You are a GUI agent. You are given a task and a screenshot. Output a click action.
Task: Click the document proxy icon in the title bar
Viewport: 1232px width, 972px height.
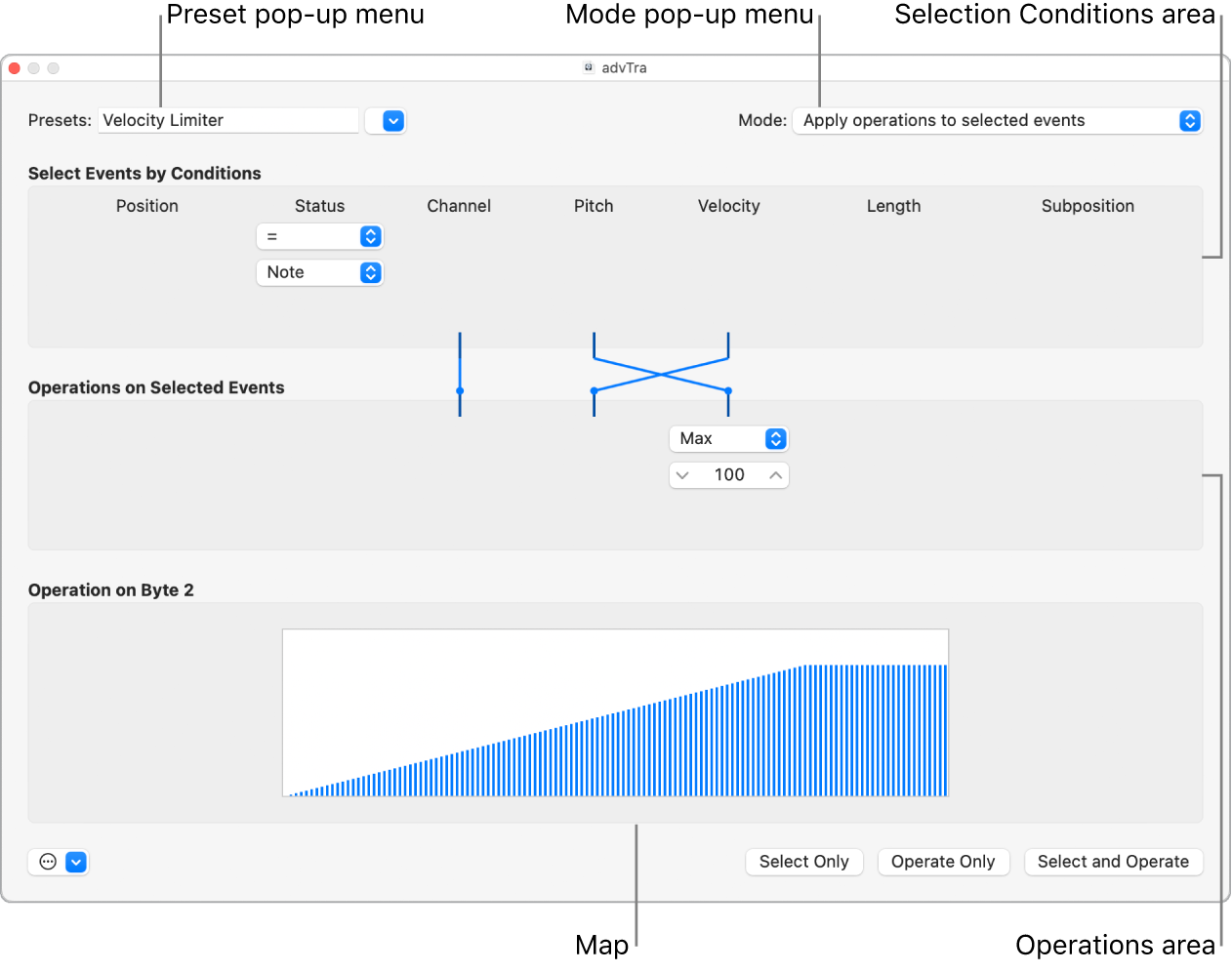pyautogui.click(x=587, y=67)
